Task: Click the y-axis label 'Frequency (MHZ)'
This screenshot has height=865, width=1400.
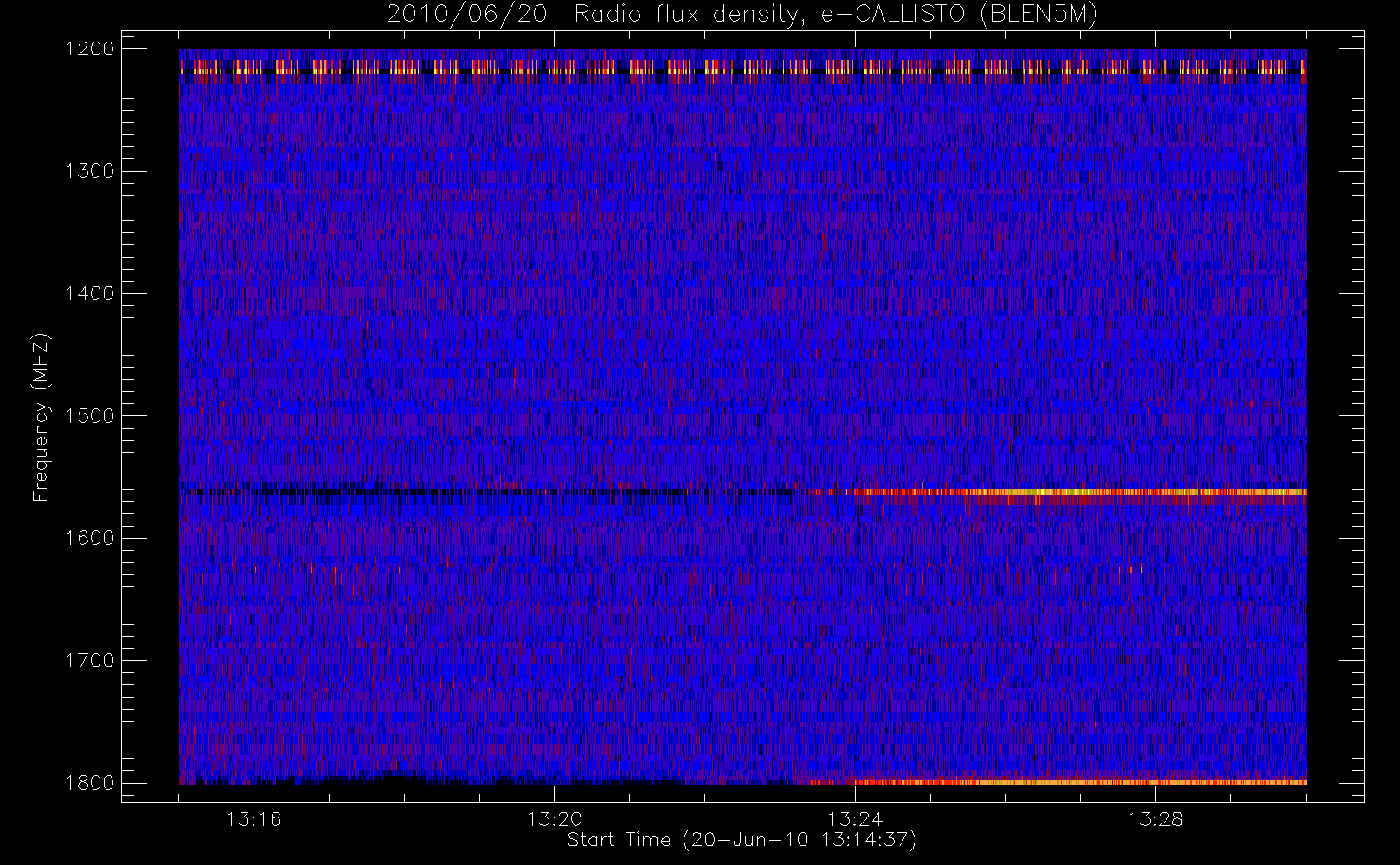Action: click(x=40, y=418)
